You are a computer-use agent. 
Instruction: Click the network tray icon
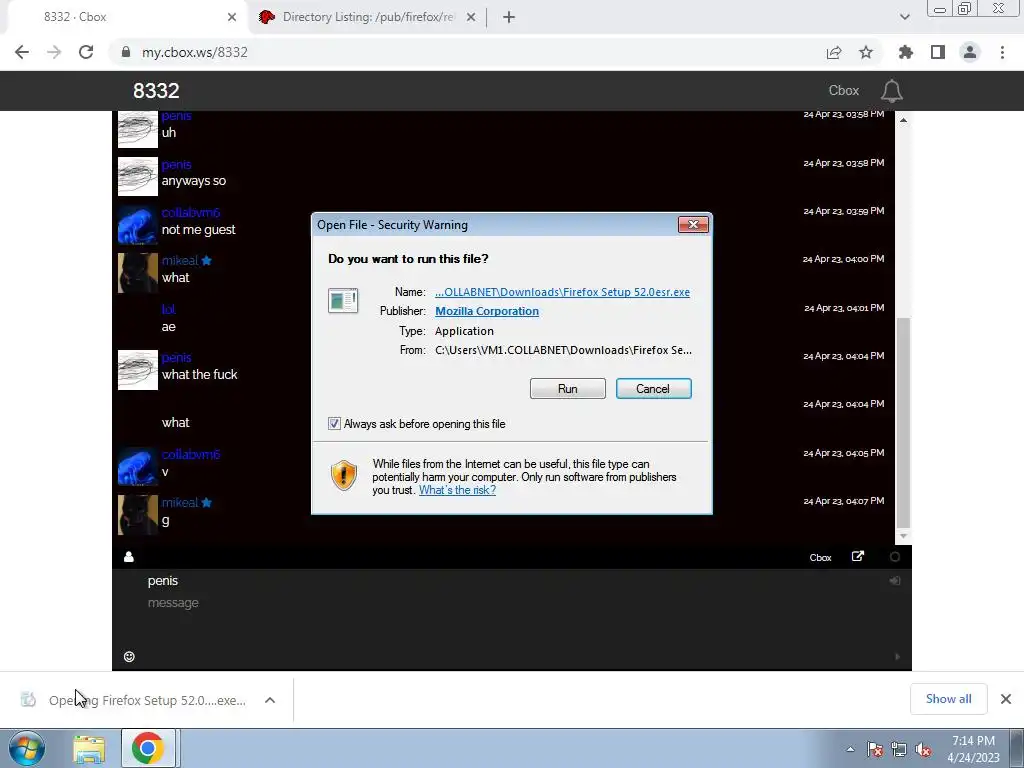click(899, 750)
